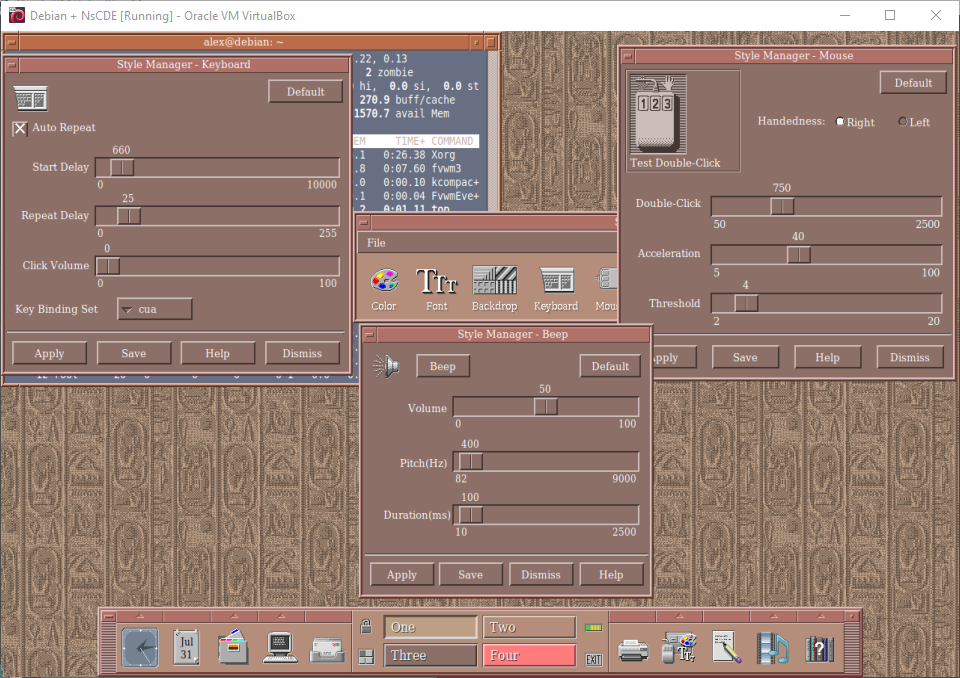Screen dimensions: 960x678
Task: Launch the terminal computer icon on the panel
Action: click(280, 648)
